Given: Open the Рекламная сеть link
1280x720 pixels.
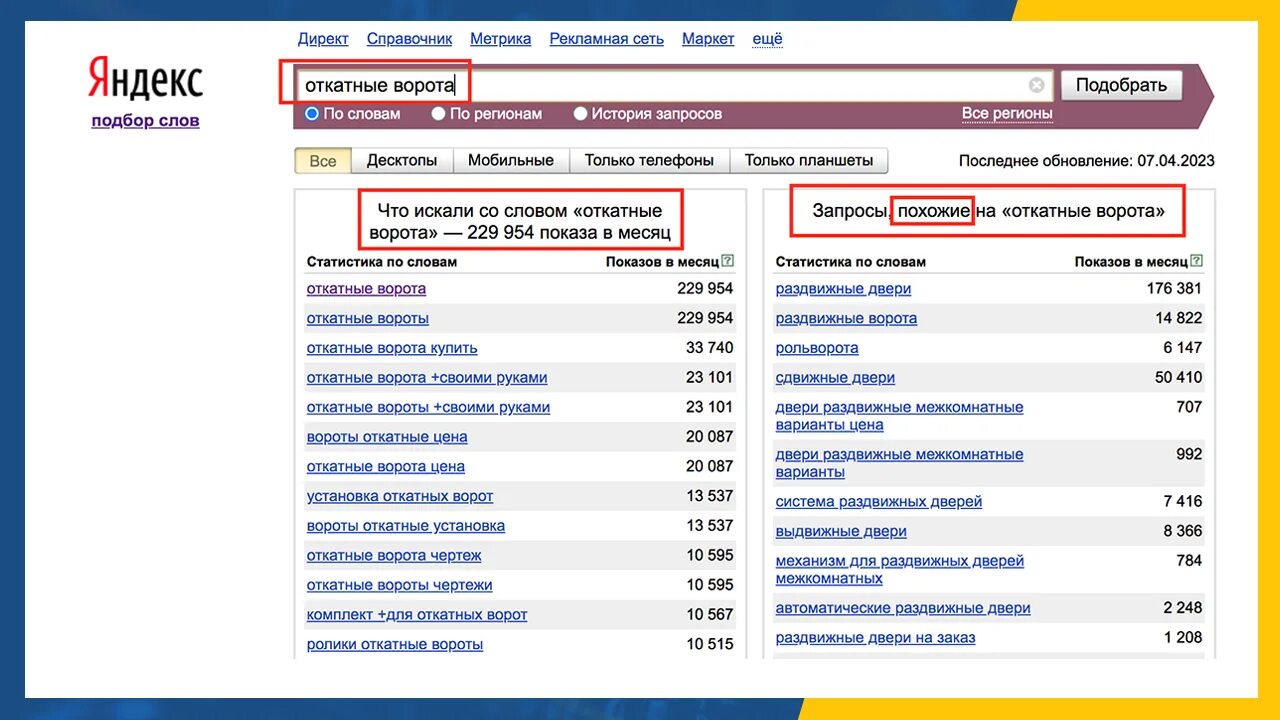Looking at the screenshot, I should (607, 39).
